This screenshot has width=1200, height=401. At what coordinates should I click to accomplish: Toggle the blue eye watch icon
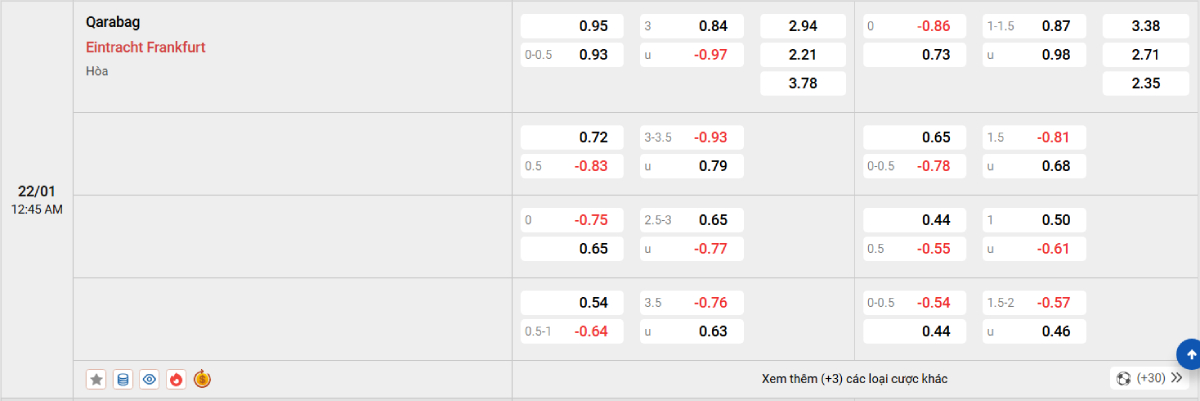point(150,379)
